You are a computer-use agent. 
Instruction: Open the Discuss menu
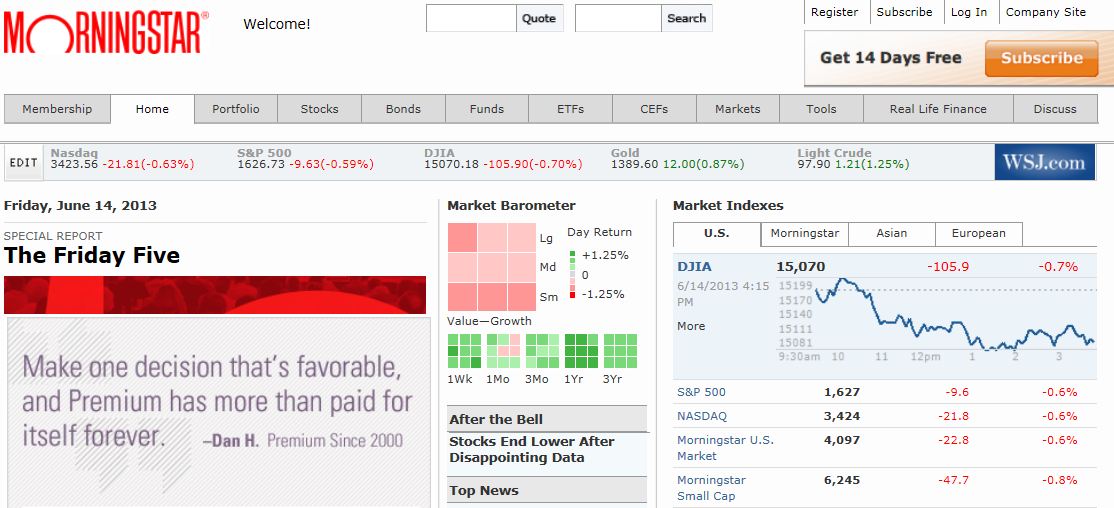pyautogui.click(x=1055, y=109)
